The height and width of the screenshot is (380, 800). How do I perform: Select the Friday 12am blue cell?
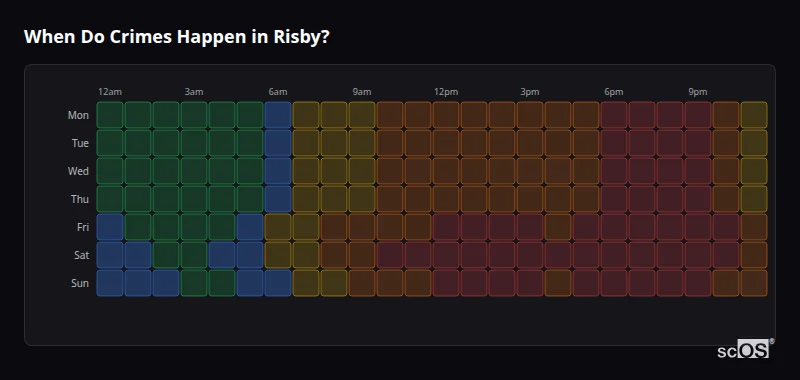click(x=110, y=227)
